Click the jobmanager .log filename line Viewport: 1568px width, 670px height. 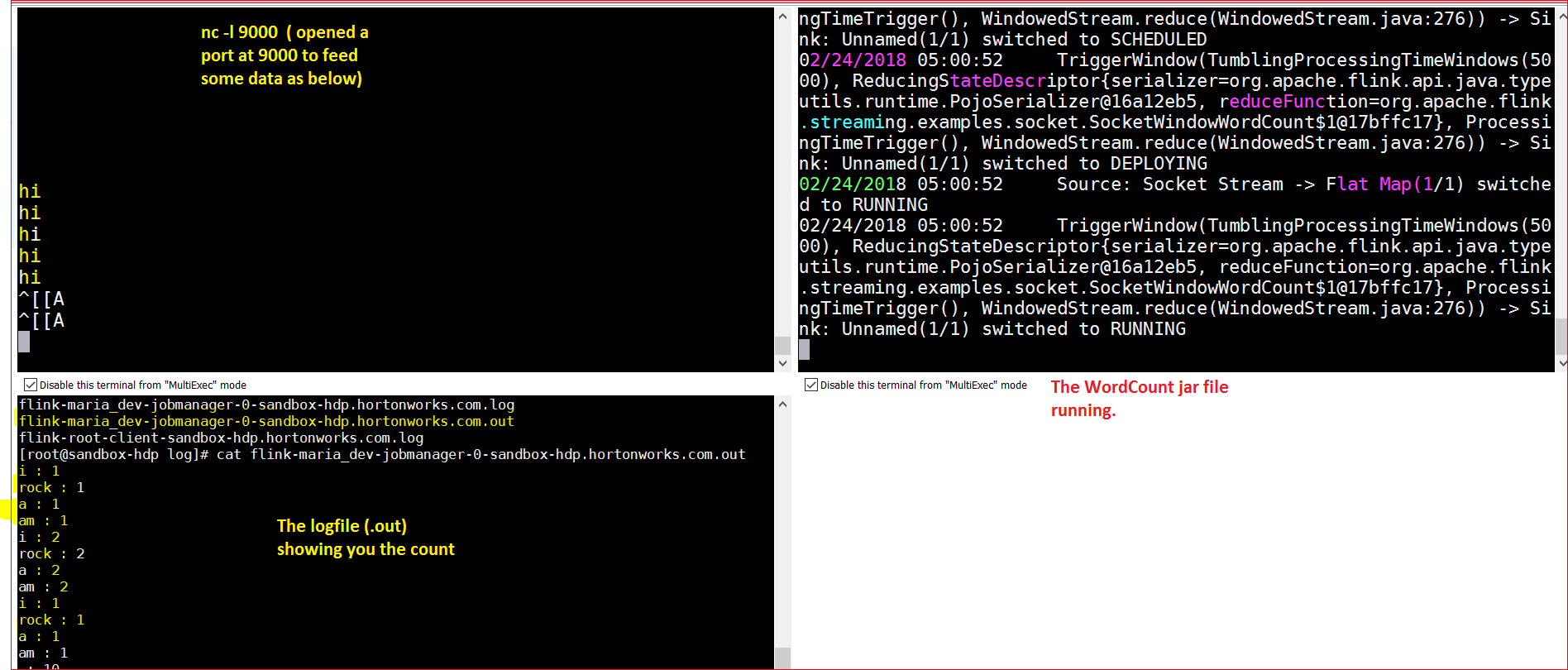point(266,404)
